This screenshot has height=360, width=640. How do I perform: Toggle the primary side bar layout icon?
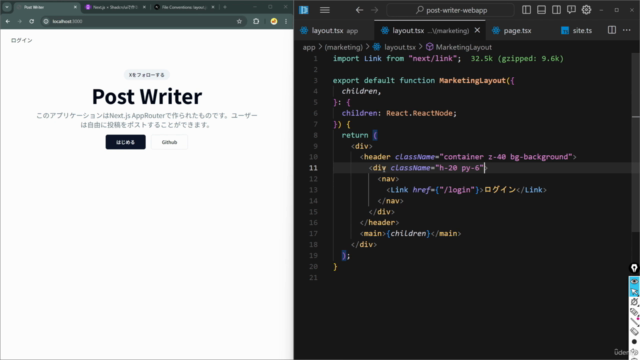[x=527, y=10]
